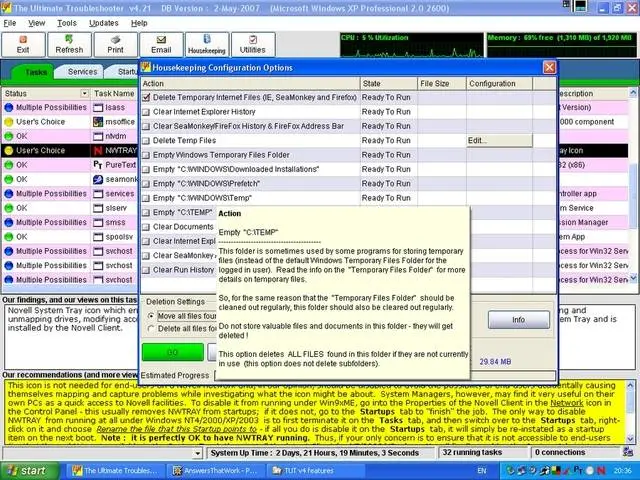Click the Print toolbar button
The width and height of the screenshot is (640, 480).
[116, 45]
